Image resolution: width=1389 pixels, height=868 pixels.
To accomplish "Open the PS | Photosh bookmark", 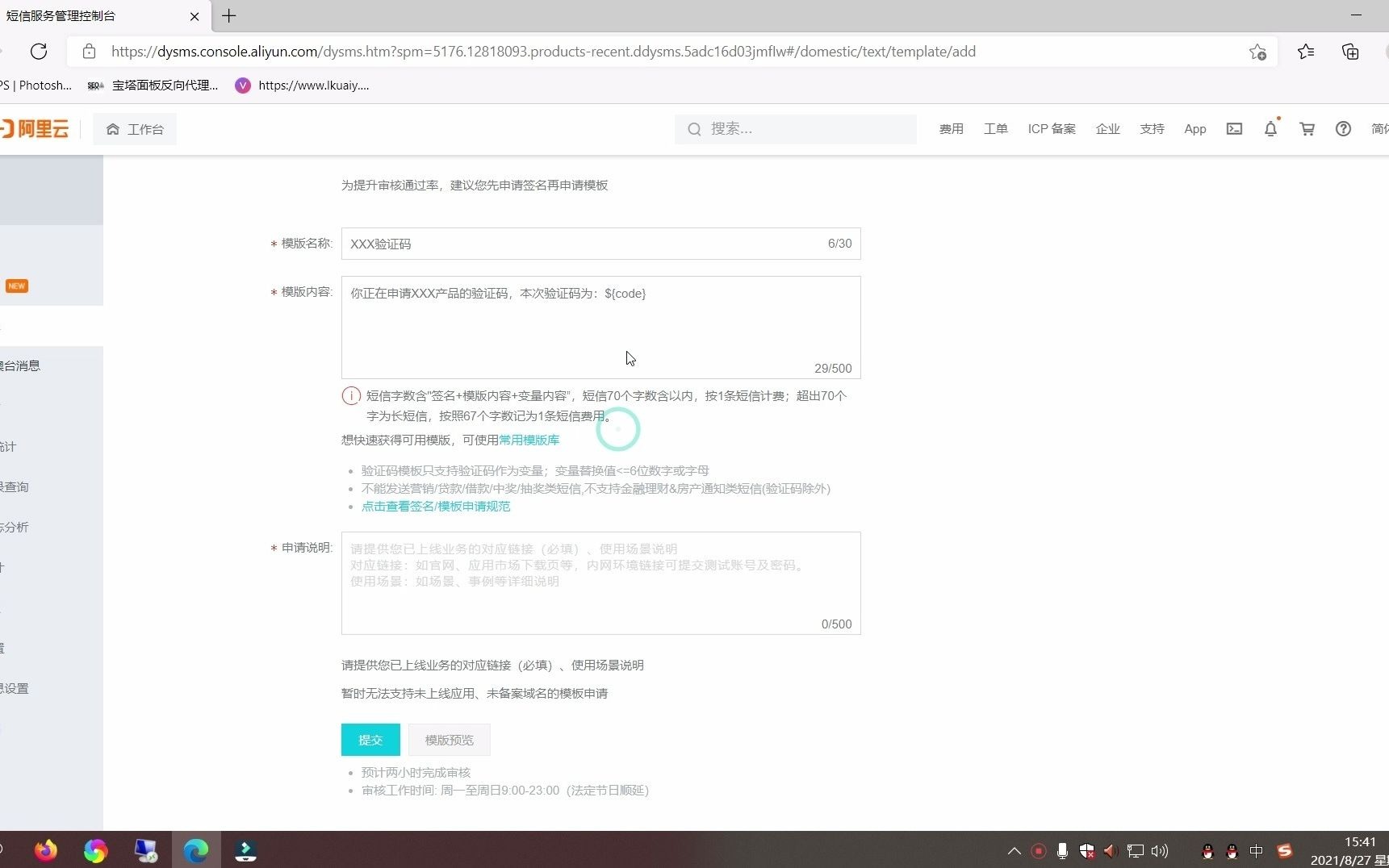I will point(36,86).
